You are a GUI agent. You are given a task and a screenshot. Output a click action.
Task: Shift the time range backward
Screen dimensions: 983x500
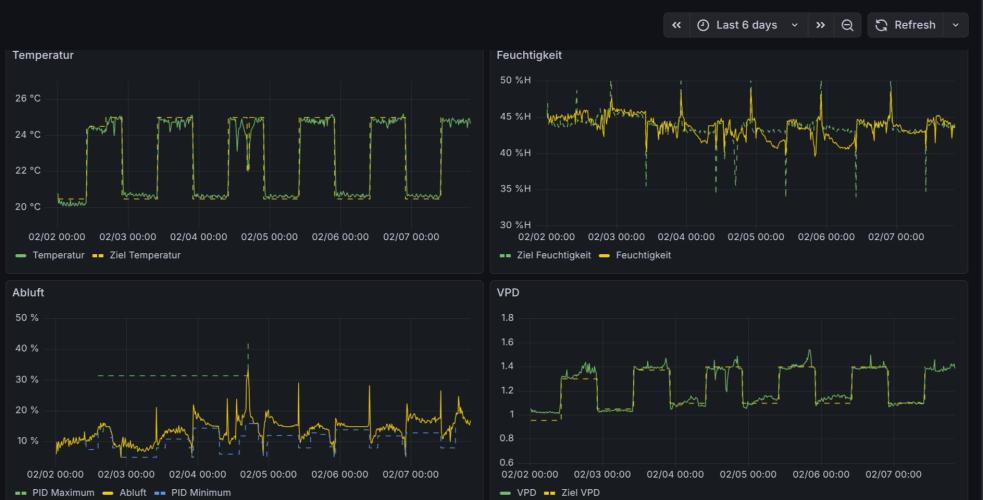coord(677,25)
